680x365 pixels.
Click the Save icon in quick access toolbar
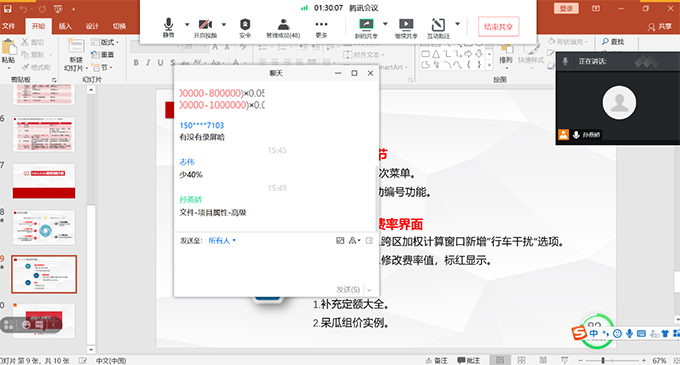point(8,9)
